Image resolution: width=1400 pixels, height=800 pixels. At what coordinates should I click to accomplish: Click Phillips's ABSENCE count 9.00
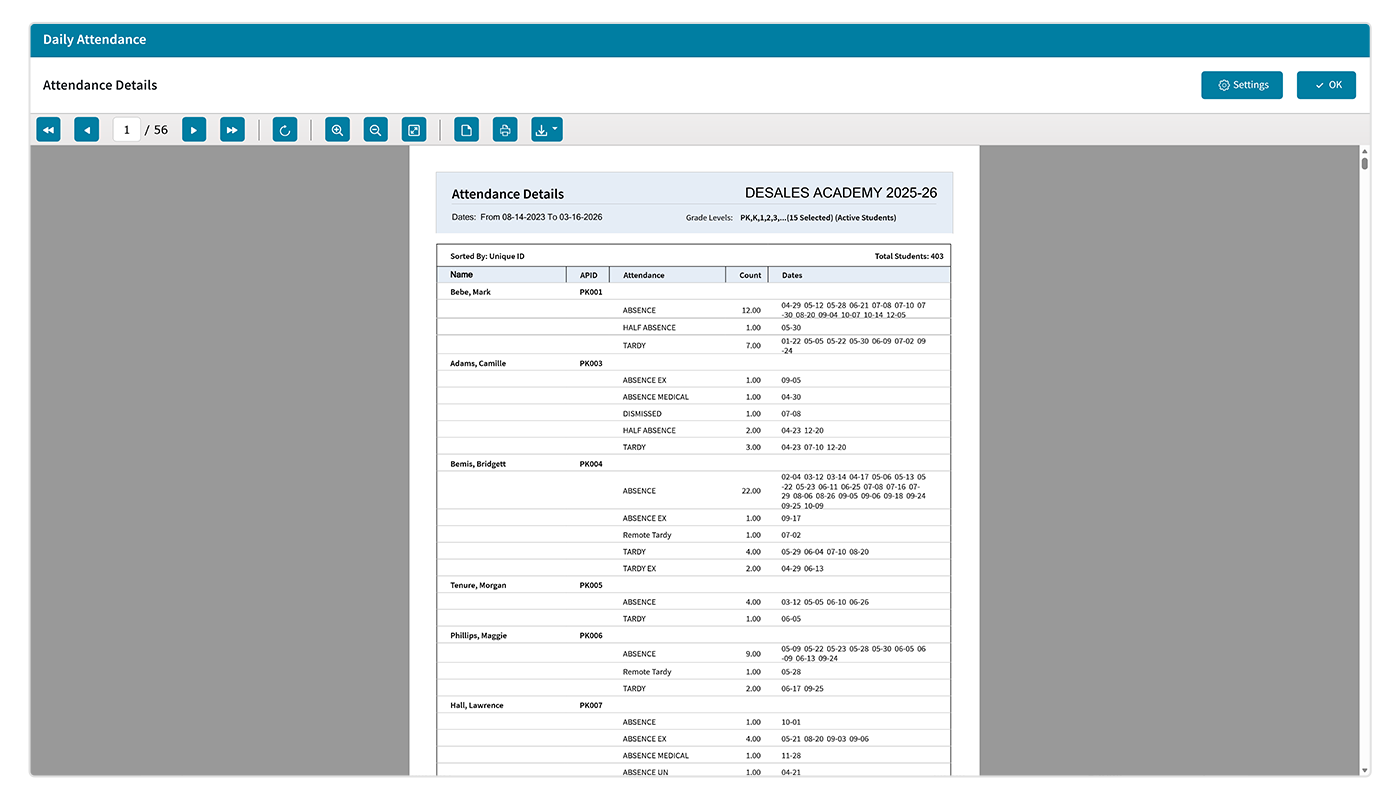pyautogui.click(x=753, y=654)
